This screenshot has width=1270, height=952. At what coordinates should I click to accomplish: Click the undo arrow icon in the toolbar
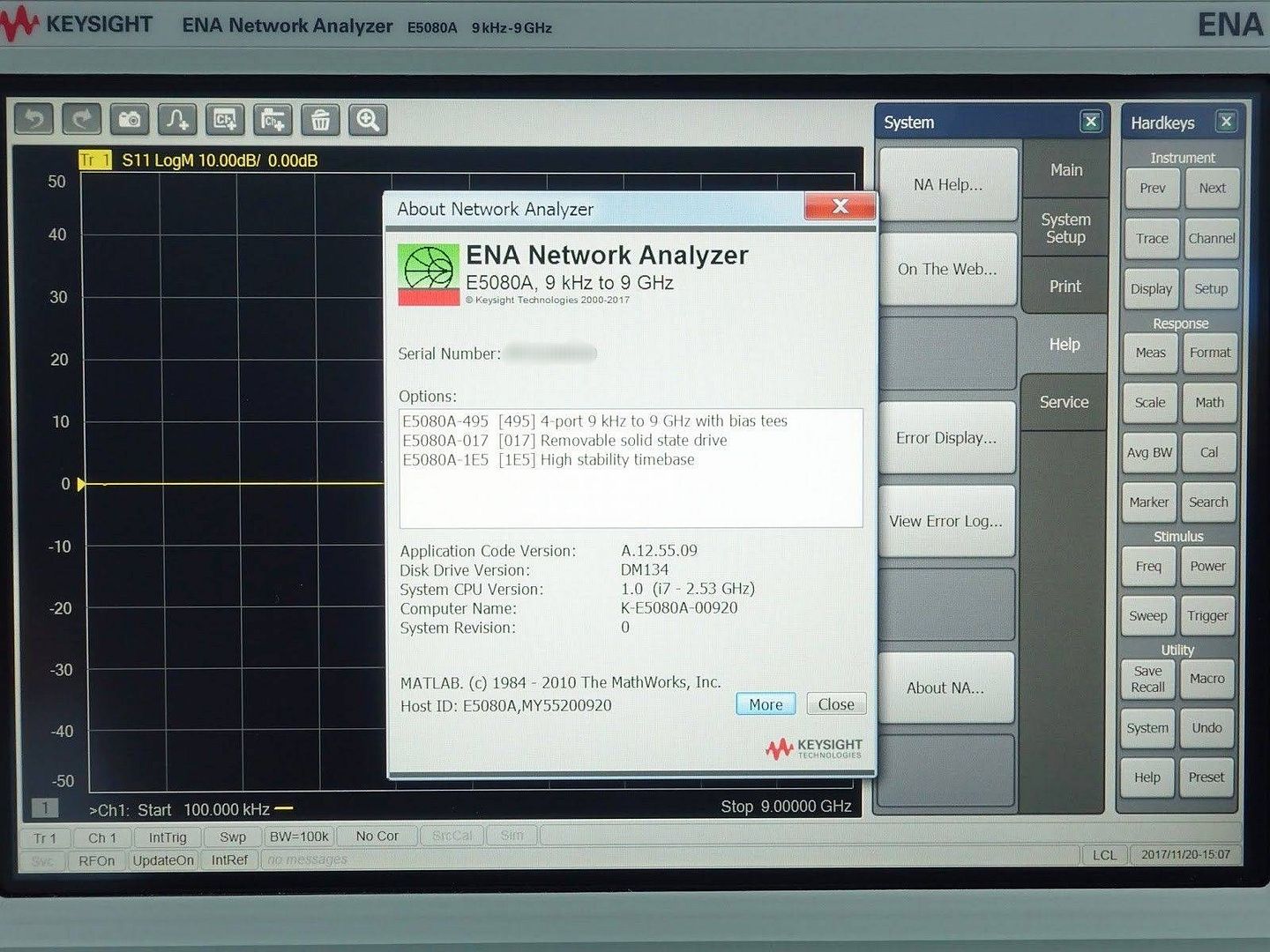[x=34, y=120]
